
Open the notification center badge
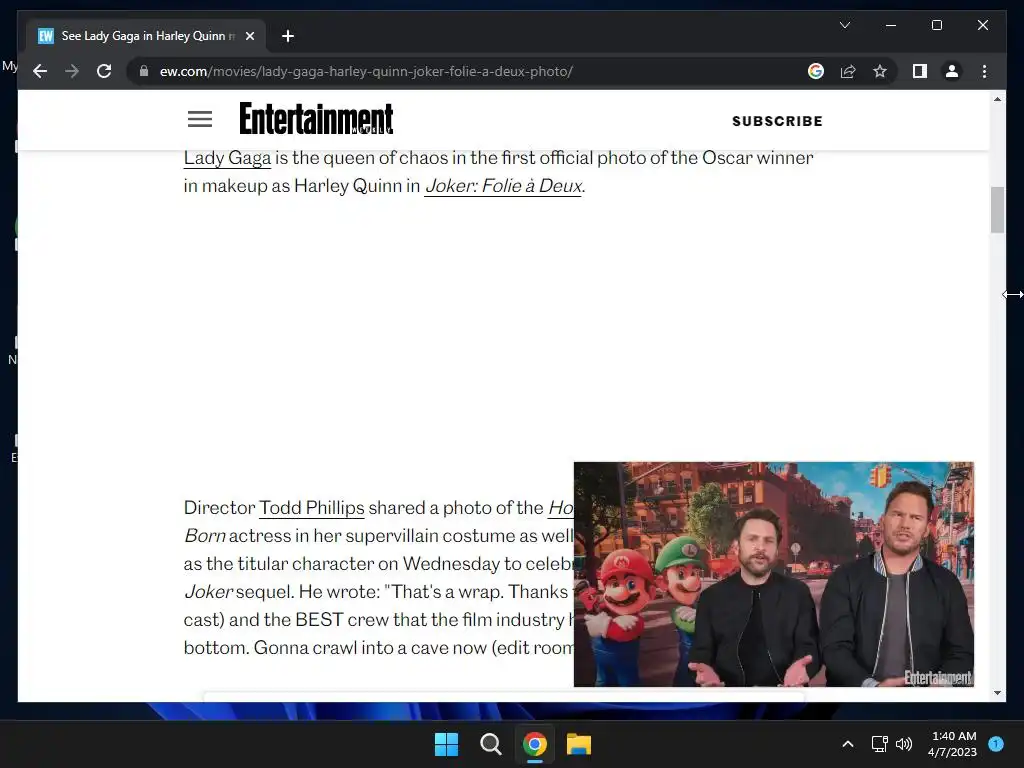coord(996,744)
